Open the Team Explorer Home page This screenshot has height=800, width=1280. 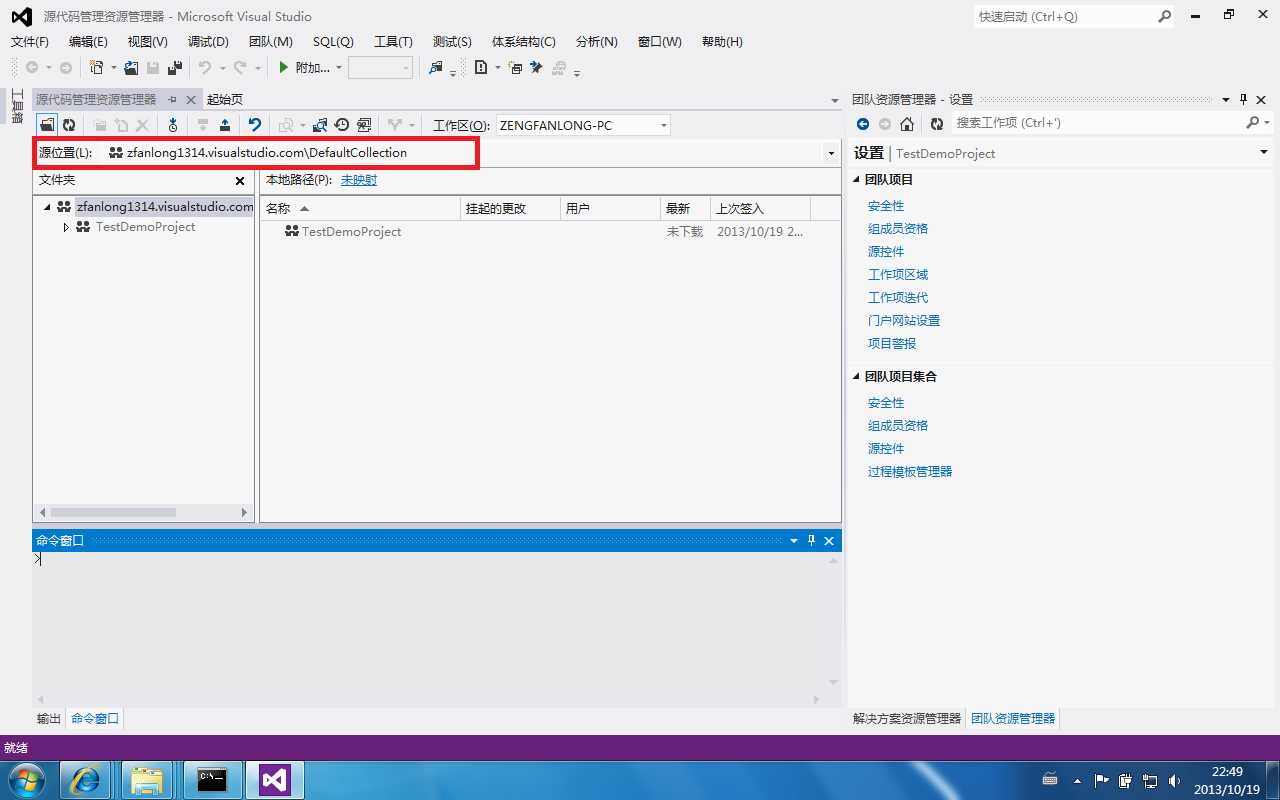tap(907, 124)
